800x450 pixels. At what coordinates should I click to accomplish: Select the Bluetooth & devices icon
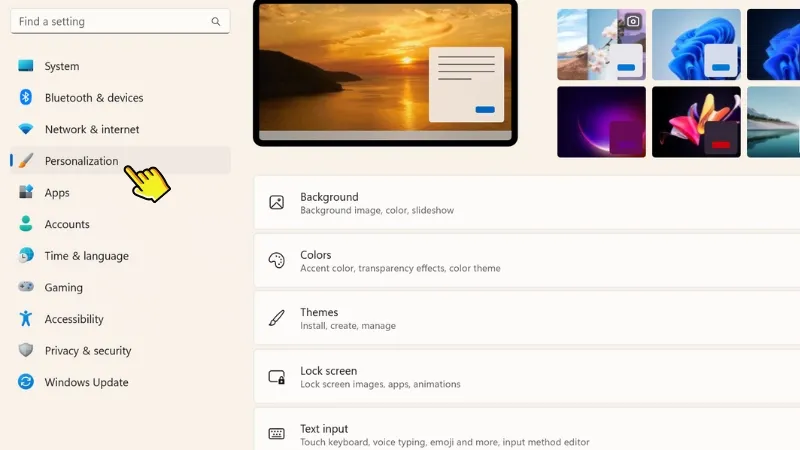coord(26,98)
